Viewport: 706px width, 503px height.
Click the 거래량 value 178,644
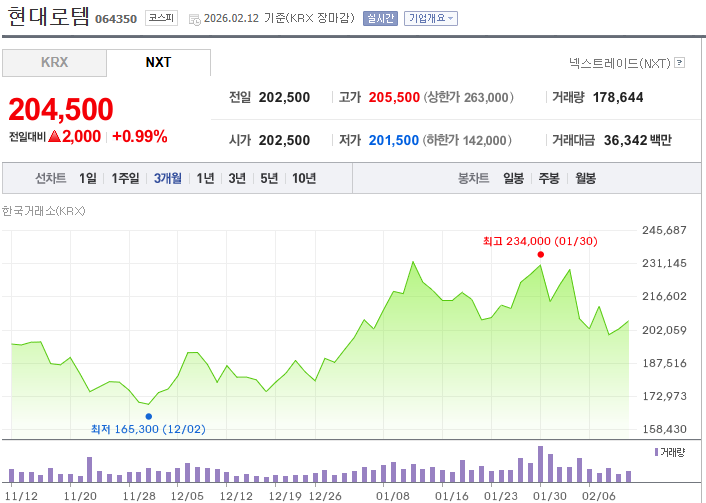[618, 97]
